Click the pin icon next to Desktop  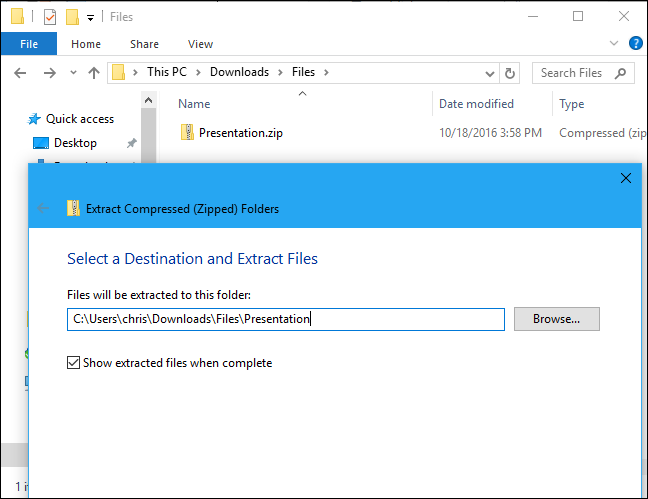click(131, 143)
